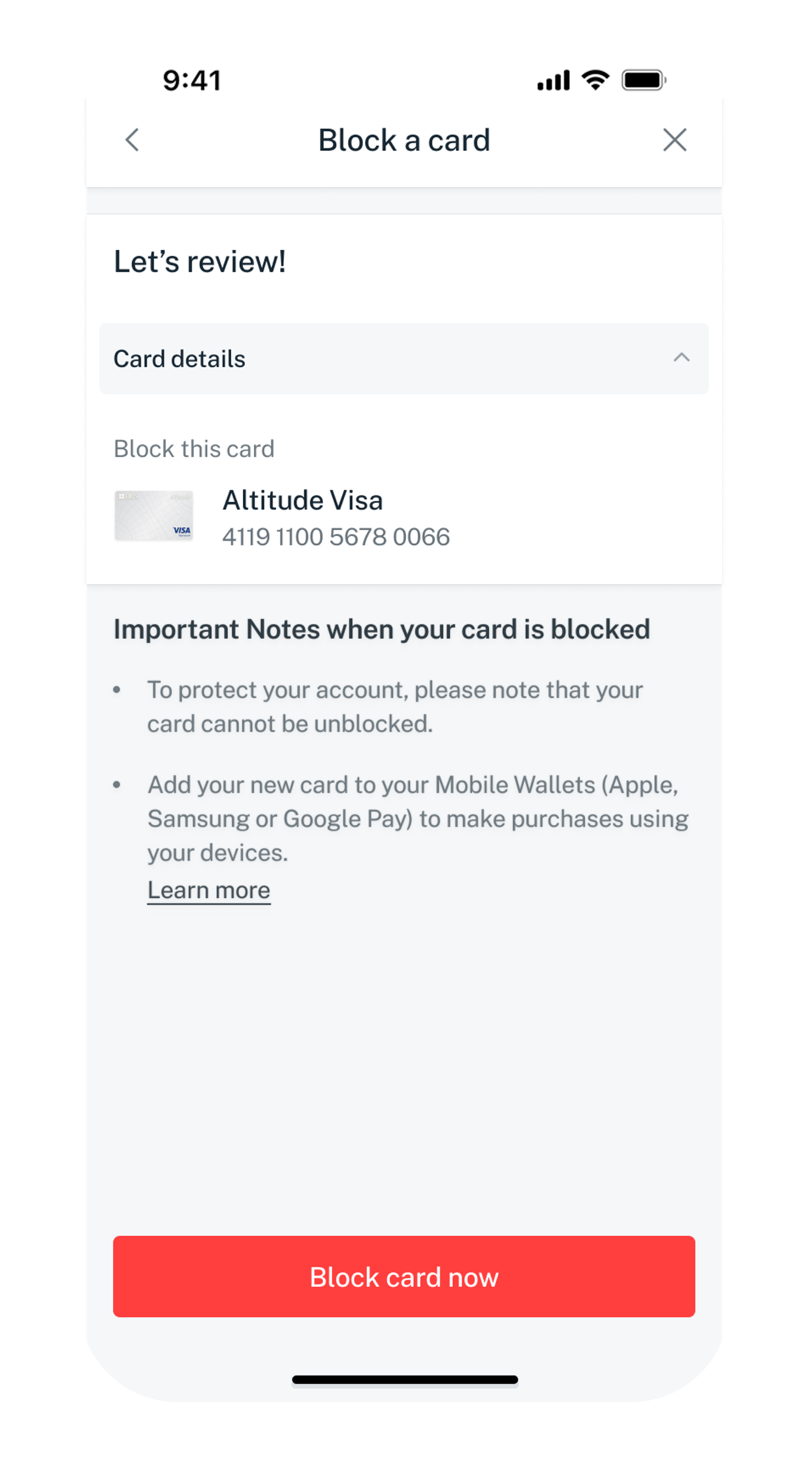The height and width of the screenshot is (1463, 812).
Task: Confirm with Block card now button
Action: pyautogui.click(x=404, y=1276)
